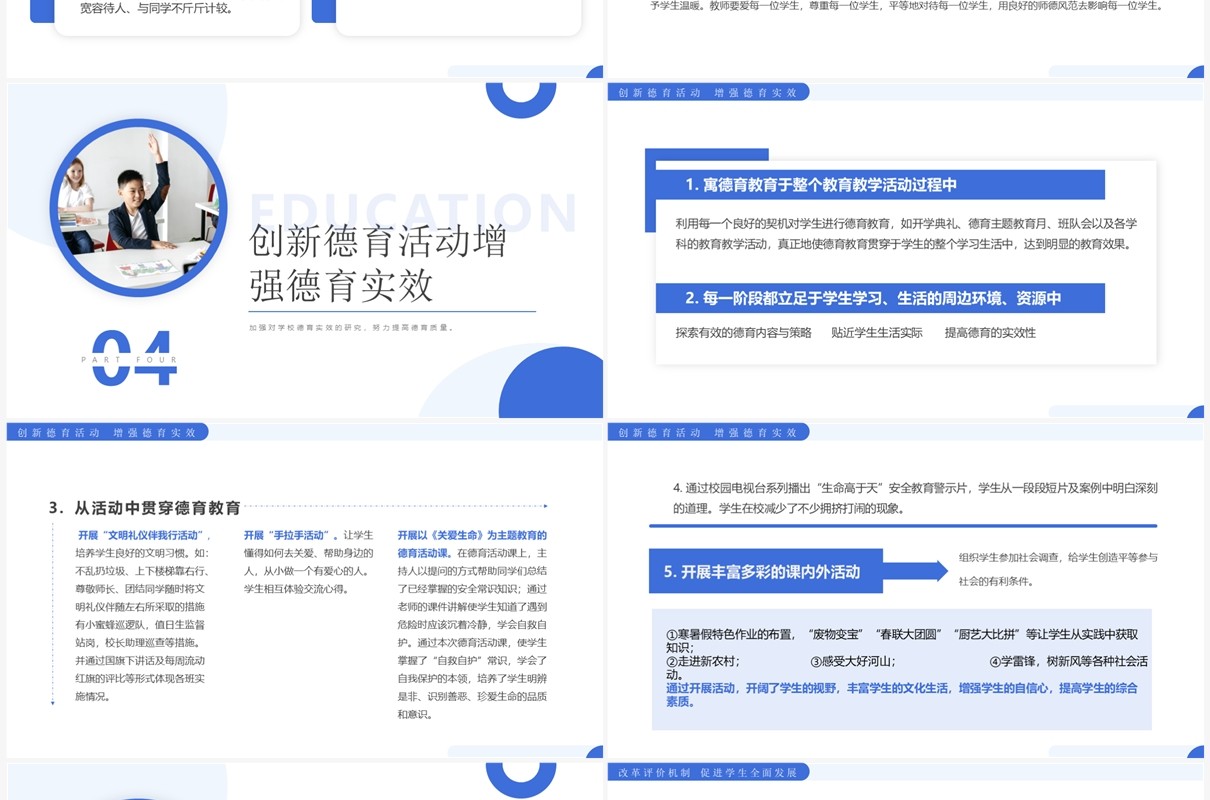The width and height of the screenshot is (1210, 800).
Task: Click bottom tag 改革评价机制 促进学生全面发展
Action: point(708,772)
